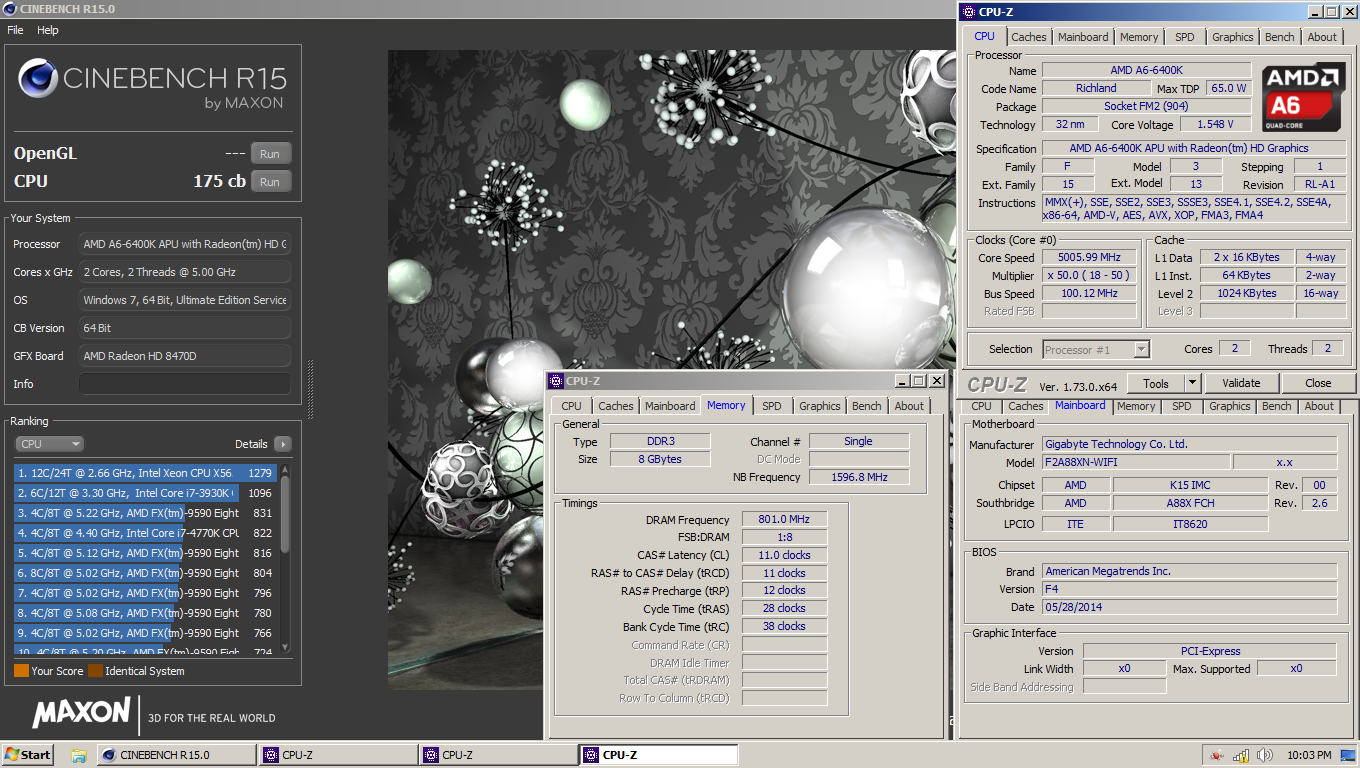
Task: Click the Core Speed 5005.99 MHz value
Action: click(1090, 257)
